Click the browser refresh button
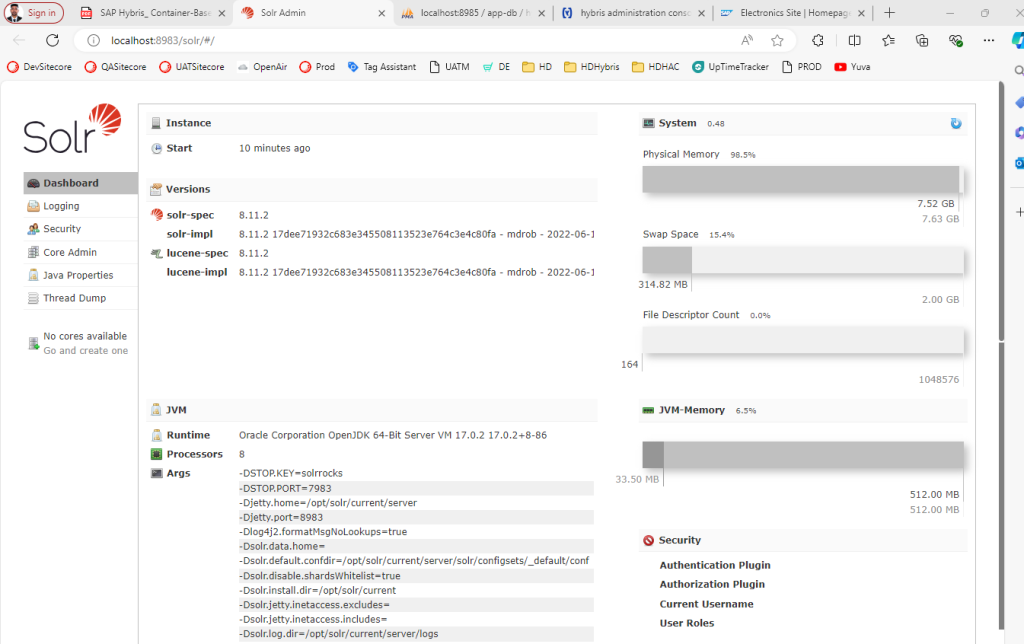Image resolution: width=1024 pixels, height=644 pixels. (52, 41)
